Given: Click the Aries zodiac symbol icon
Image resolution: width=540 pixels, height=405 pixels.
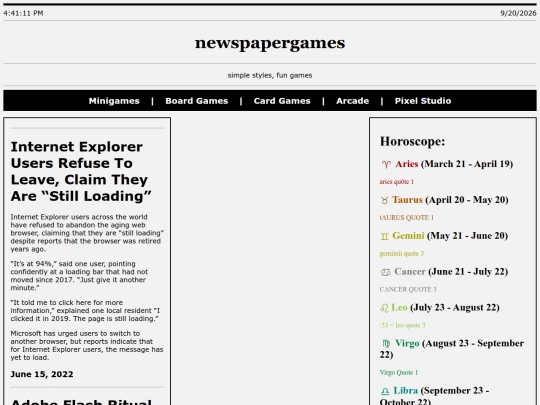Looking at the screenshot, I should pyautogui.click(x=386, y=164).
